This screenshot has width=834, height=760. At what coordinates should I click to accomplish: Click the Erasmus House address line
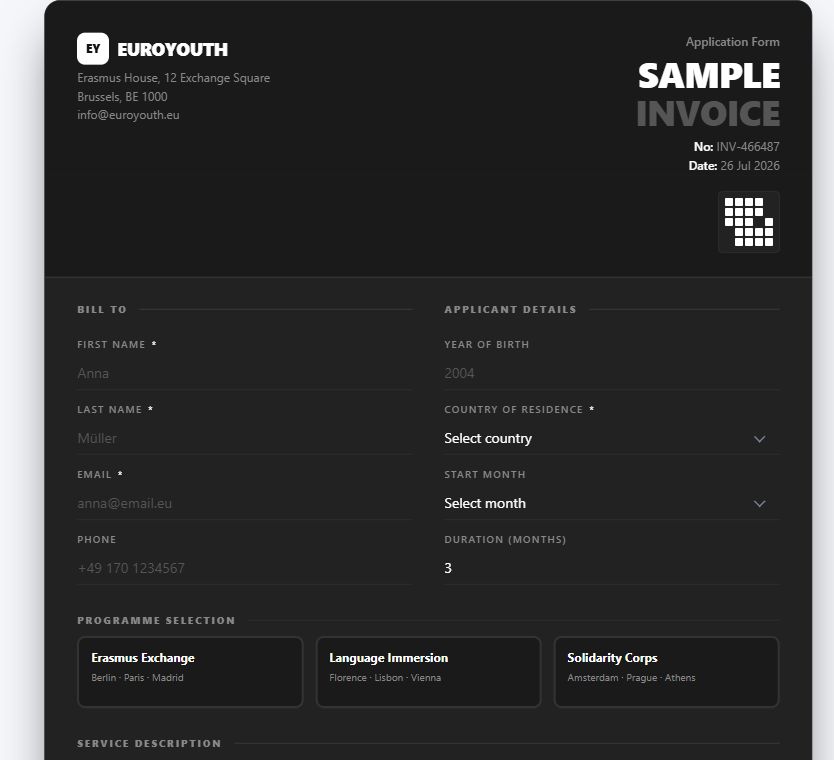click(173, 78)
